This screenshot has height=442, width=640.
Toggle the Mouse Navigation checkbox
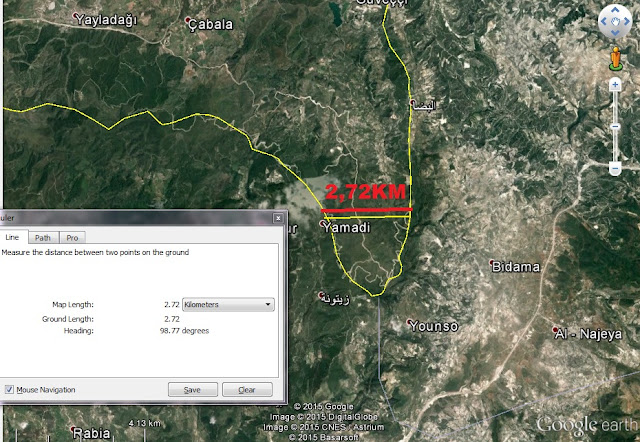click(x=9, y=389)
